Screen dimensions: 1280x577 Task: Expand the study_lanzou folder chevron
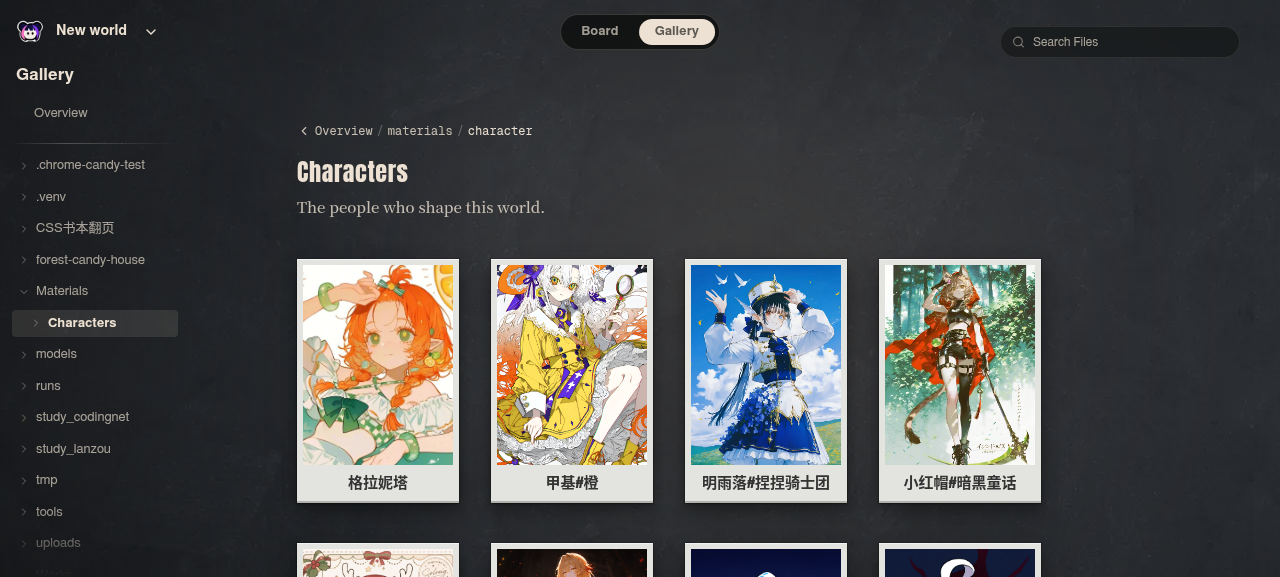click(24, 449)
